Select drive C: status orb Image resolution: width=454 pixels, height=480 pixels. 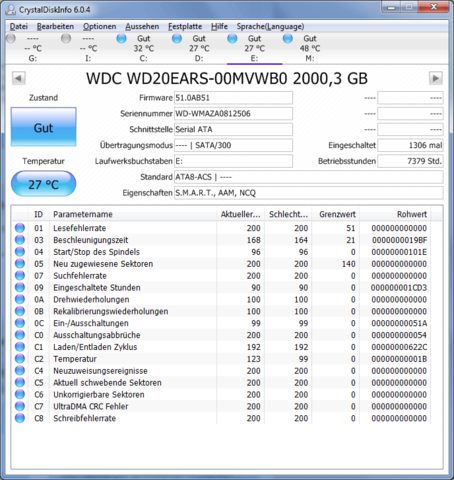click(122, 39)
